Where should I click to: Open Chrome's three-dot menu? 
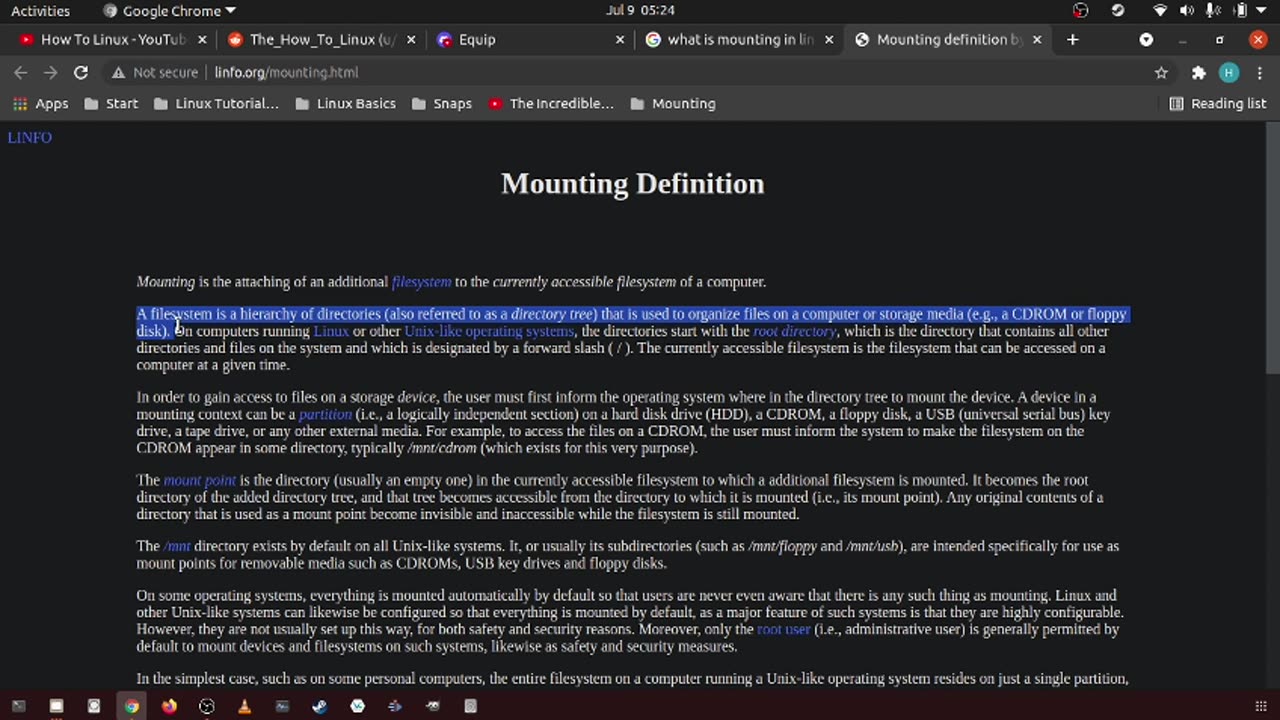(1259, 72)
